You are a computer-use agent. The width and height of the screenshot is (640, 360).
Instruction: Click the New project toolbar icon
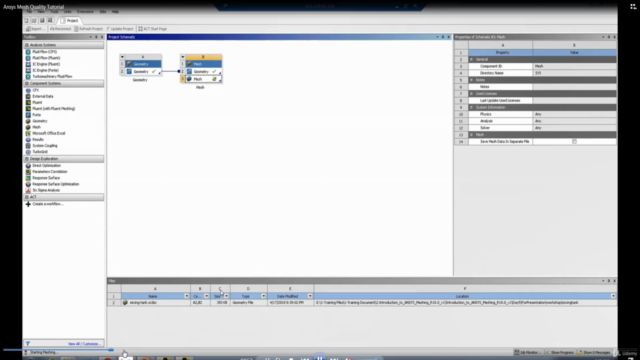(x=27, y=20)
